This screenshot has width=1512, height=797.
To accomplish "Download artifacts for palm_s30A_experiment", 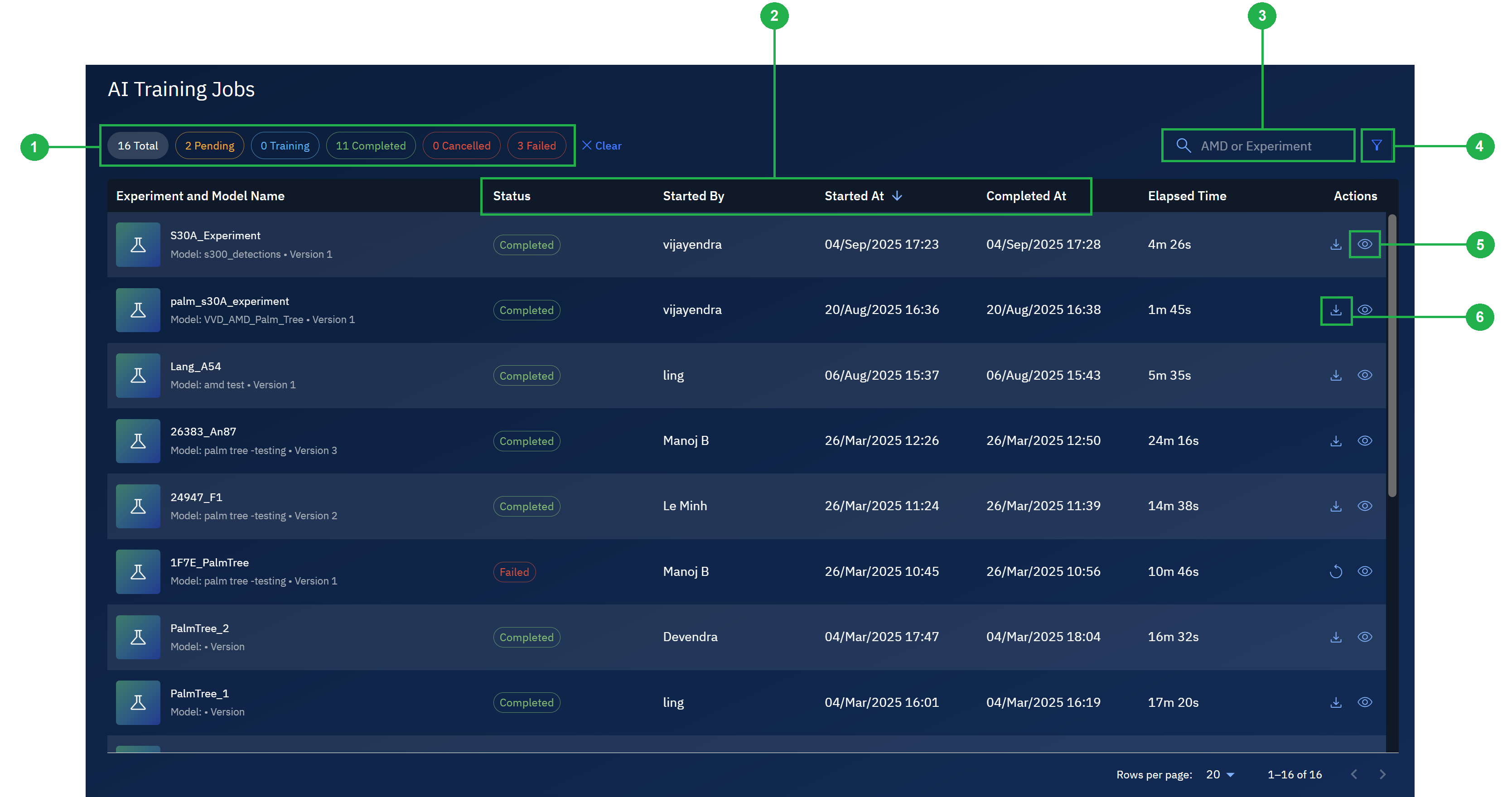I will coord(1335,310).
